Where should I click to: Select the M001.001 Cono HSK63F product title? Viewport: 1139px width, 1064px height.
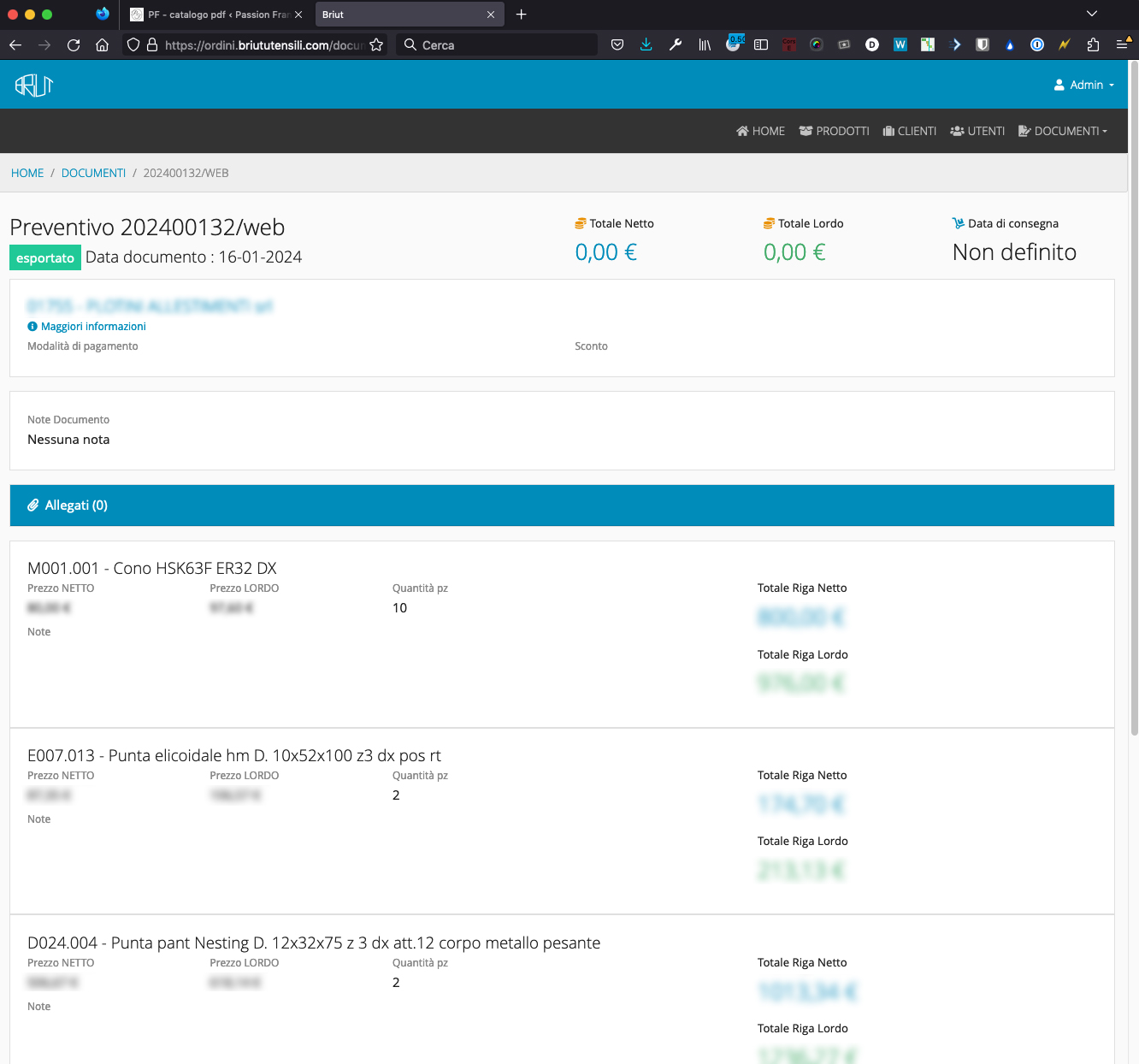pos(152,568)
